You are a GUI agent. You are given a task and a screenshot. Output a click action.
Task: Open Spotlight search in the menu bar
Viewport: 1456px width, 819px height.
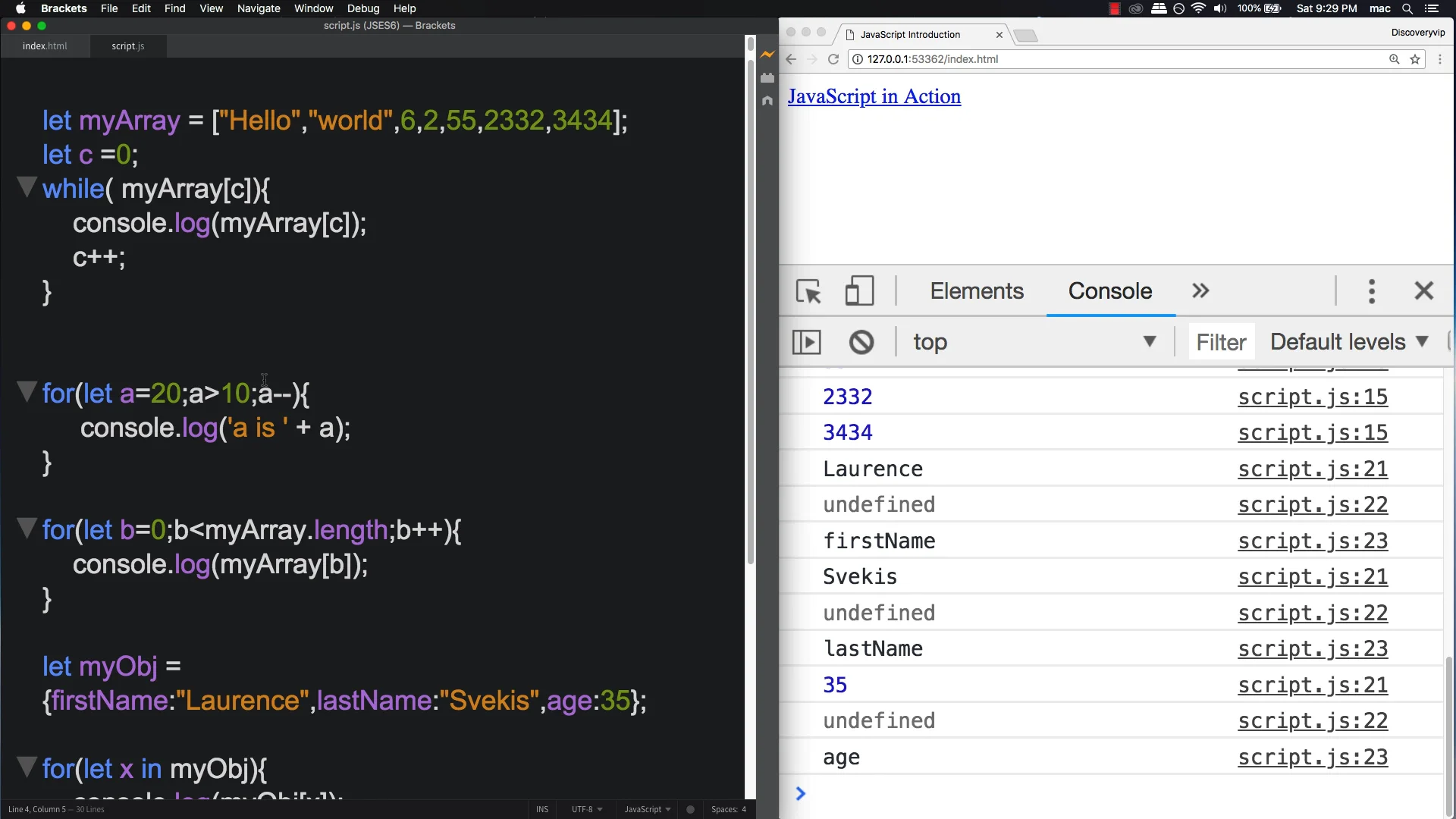[x=1407, y=8]
